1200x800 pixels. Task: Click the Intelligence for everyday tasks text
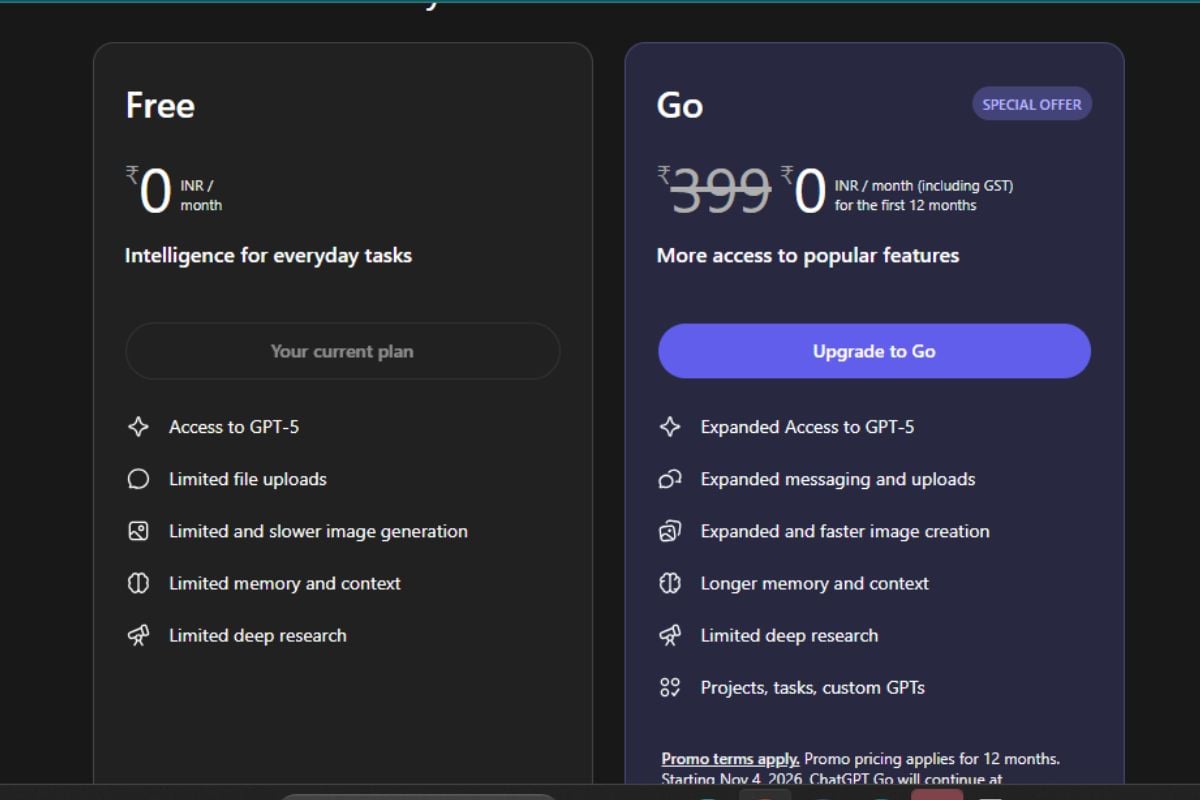click(x=268, y=255)
